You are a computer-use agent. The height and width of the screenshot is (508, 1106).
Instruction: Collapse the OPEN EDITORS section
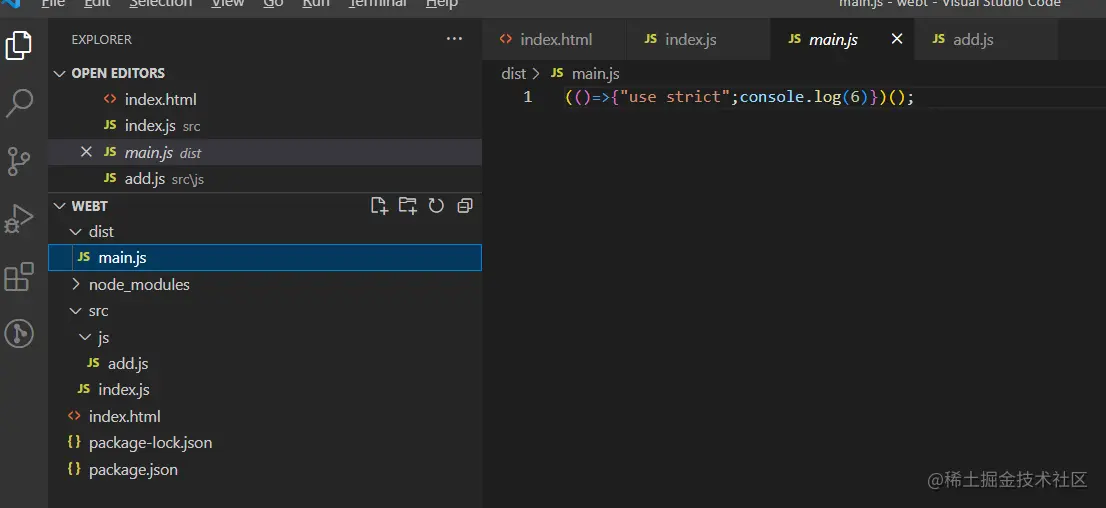[x=117, y=73]
